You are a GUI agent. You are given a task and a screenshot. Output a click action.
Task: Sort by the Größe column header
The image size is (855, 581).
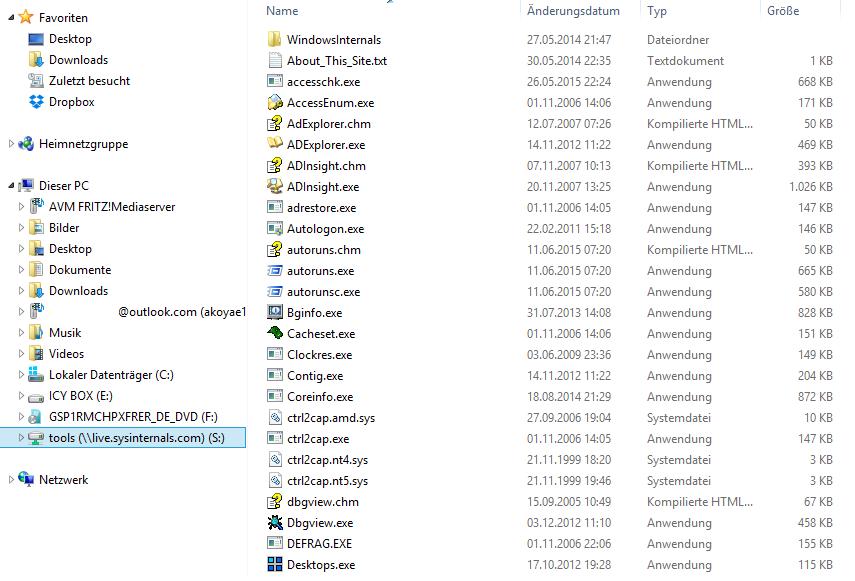[x=783, y=10]
